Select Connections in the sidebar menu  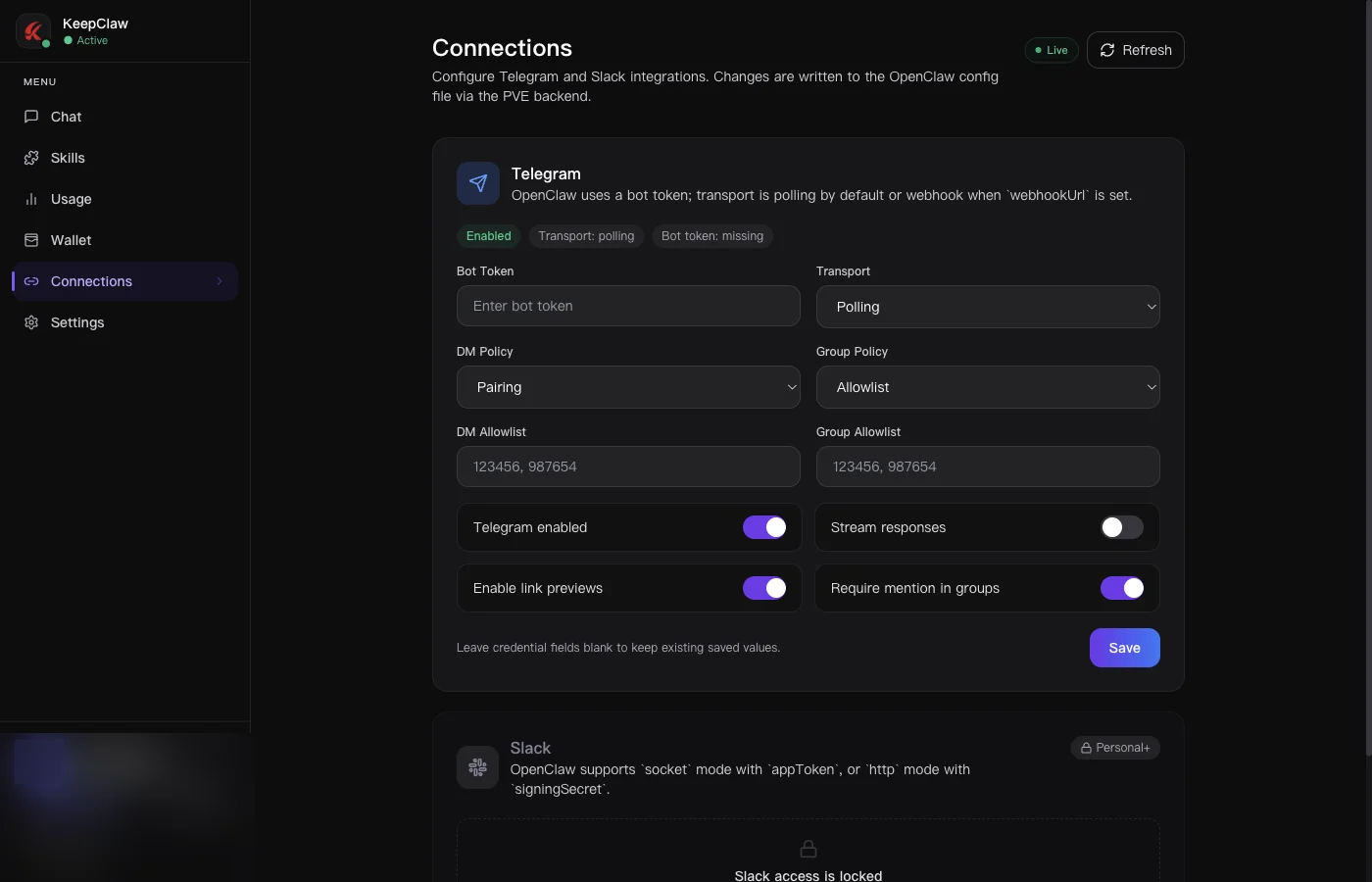click(91, 281)
